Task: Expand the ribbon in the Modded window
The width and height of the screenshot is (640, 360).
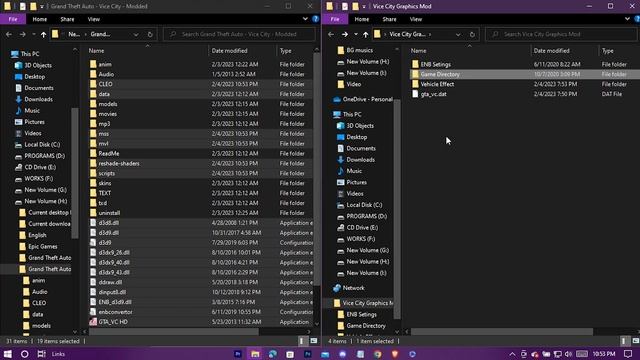Action: coord(305,19)
